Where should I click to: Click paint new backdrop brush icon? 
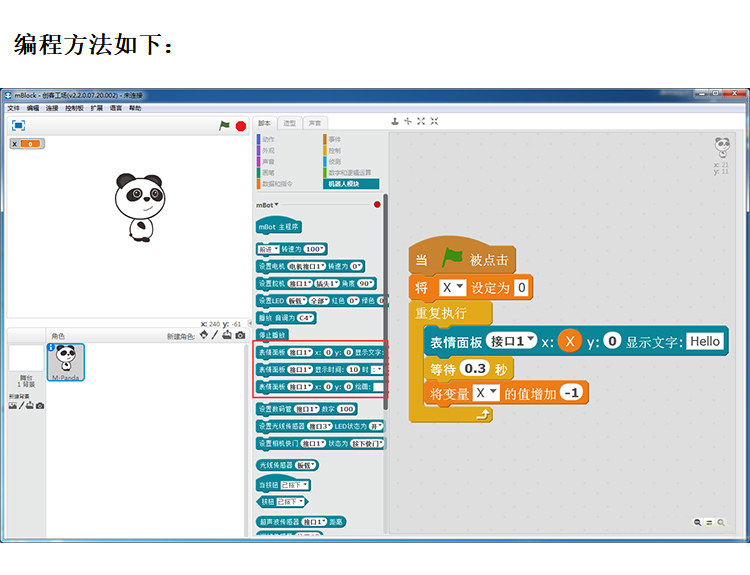point(21,406)
